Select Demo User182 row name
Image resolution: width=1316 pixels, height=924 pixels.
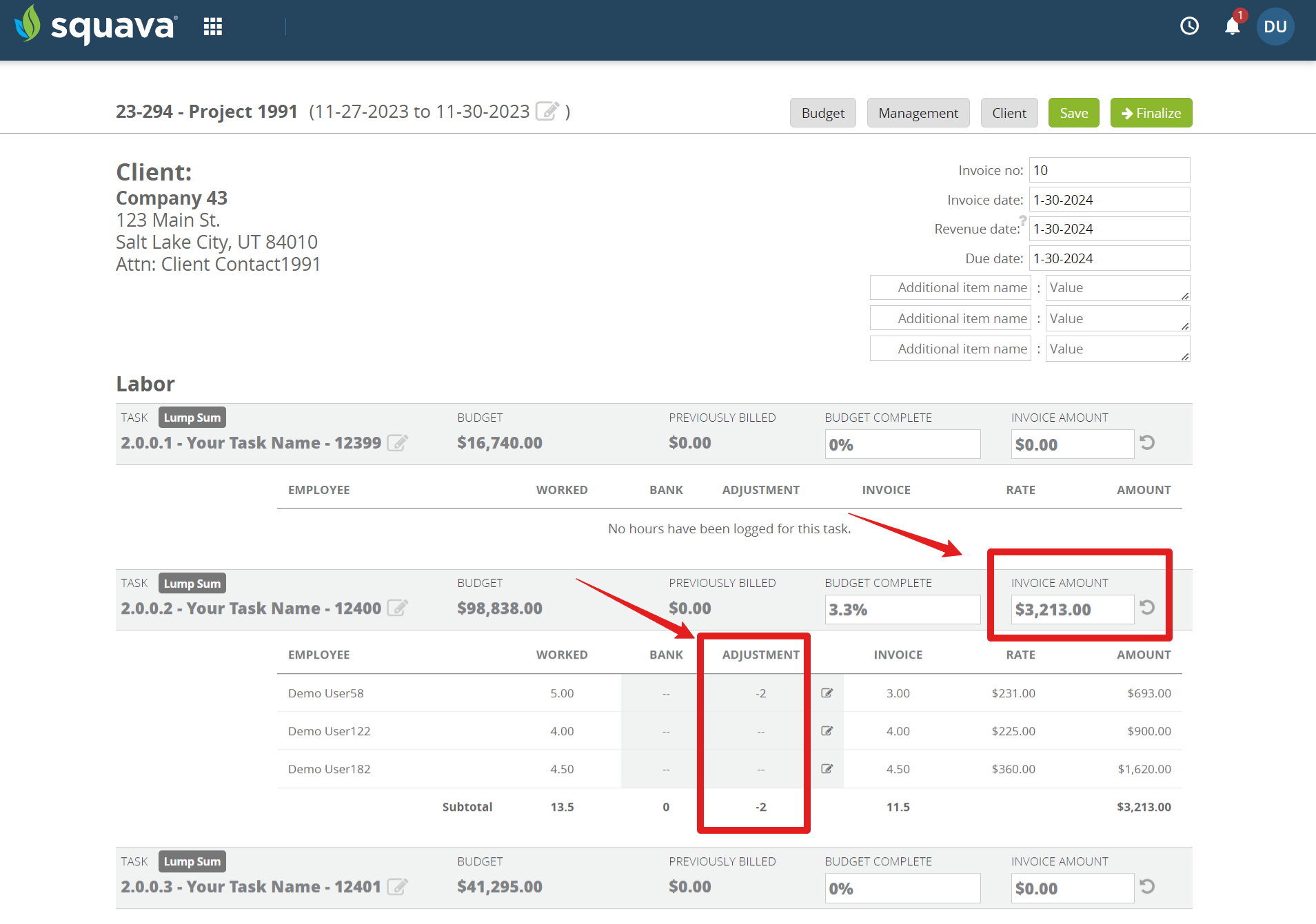(330, 769)
